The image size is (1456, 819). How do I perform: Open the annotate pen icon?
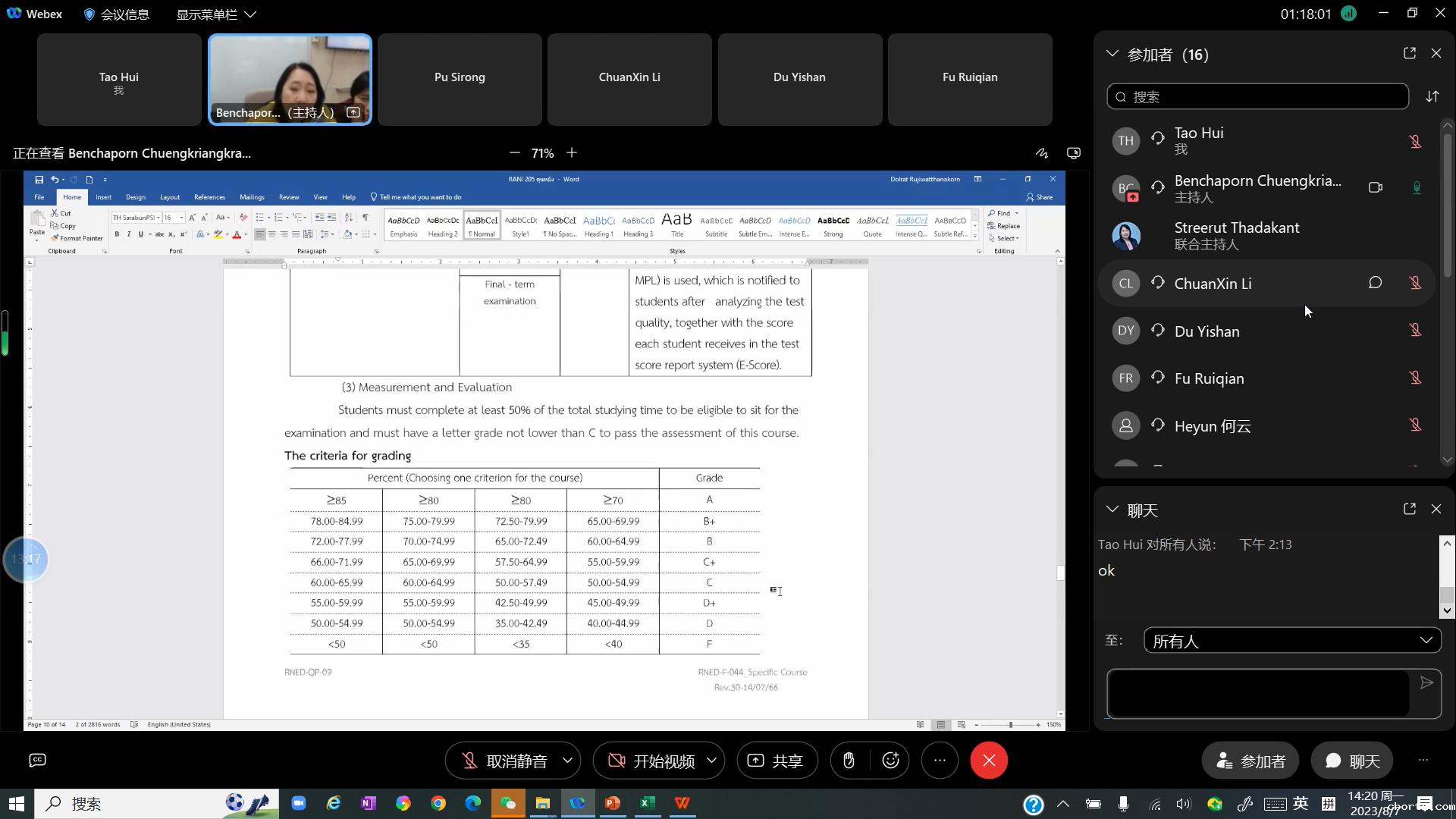point(1042,153)
